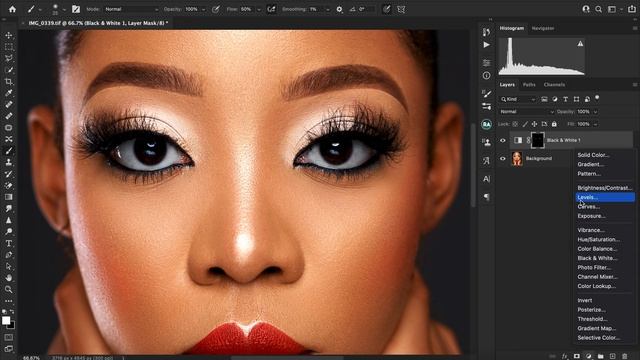Enable airbrush-style build-up next to Flow
Viewport: 640px width, 360px height.
click(271, 9)
